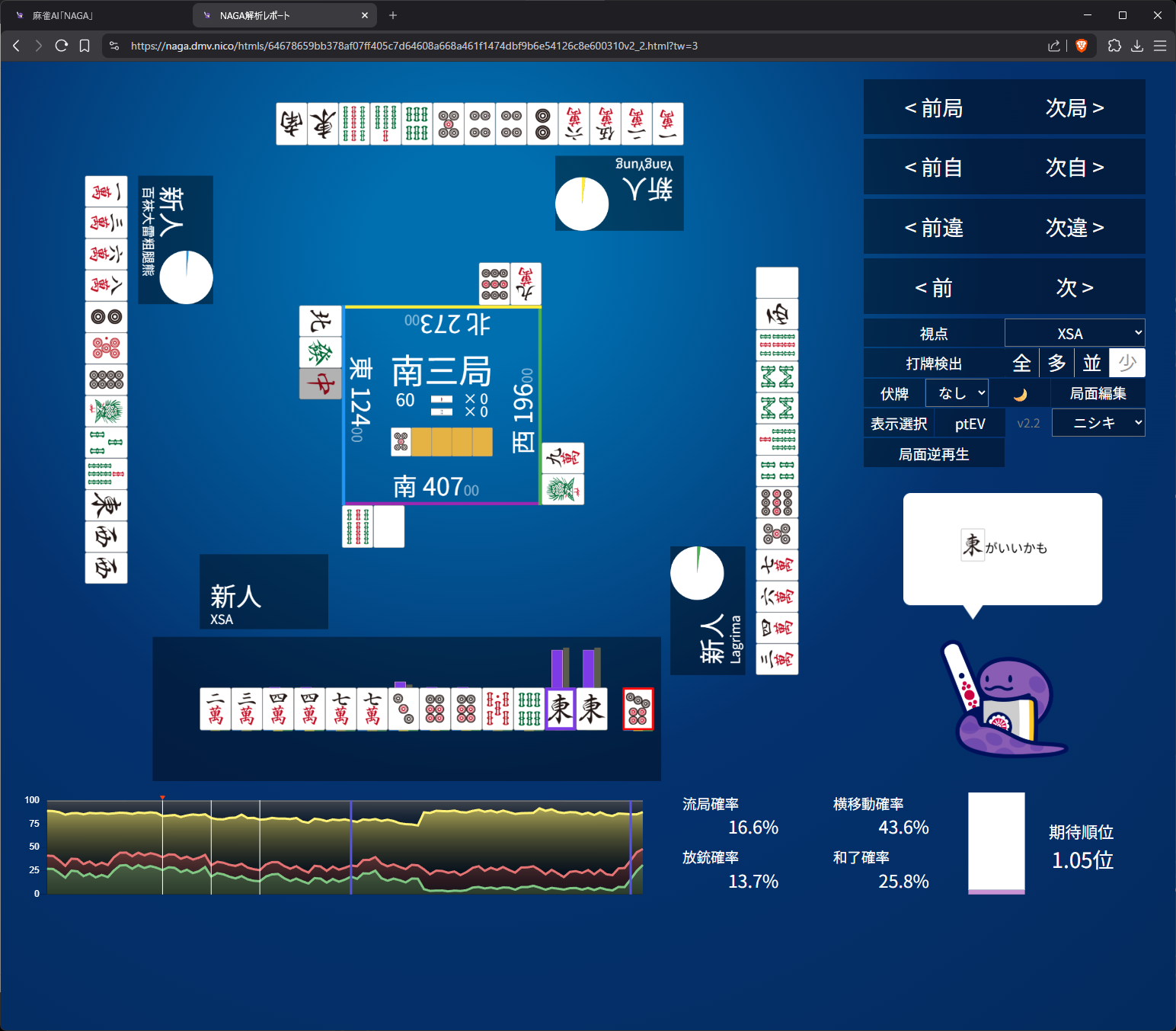This screenshot has height=1031, width=1176.
Task: Click the downloads icon in toolbar
Action: click(1137, 46)
